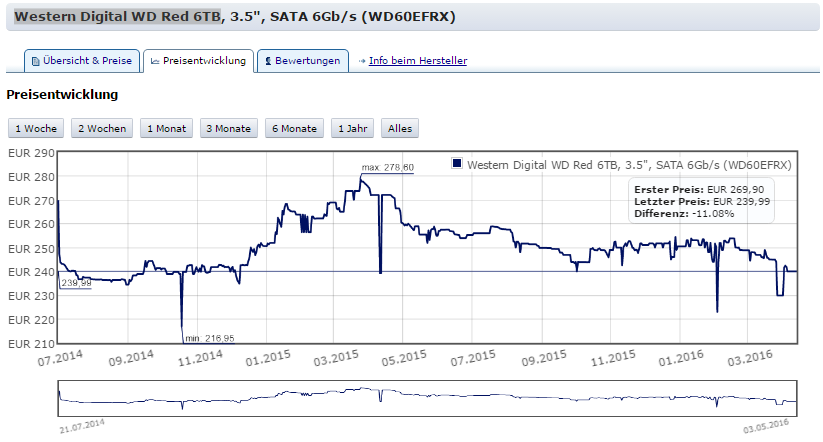Click the EUR 290 axis label
The image size is (823, 442).
(x=31, y=153)
